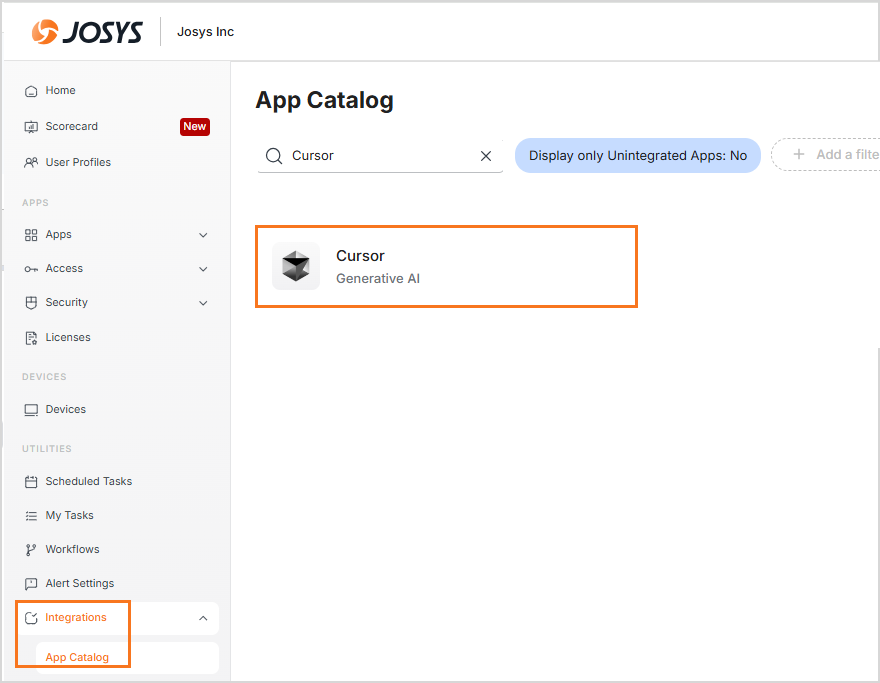
Task: Click the Josys logo
Action: [x=88, y=32]
